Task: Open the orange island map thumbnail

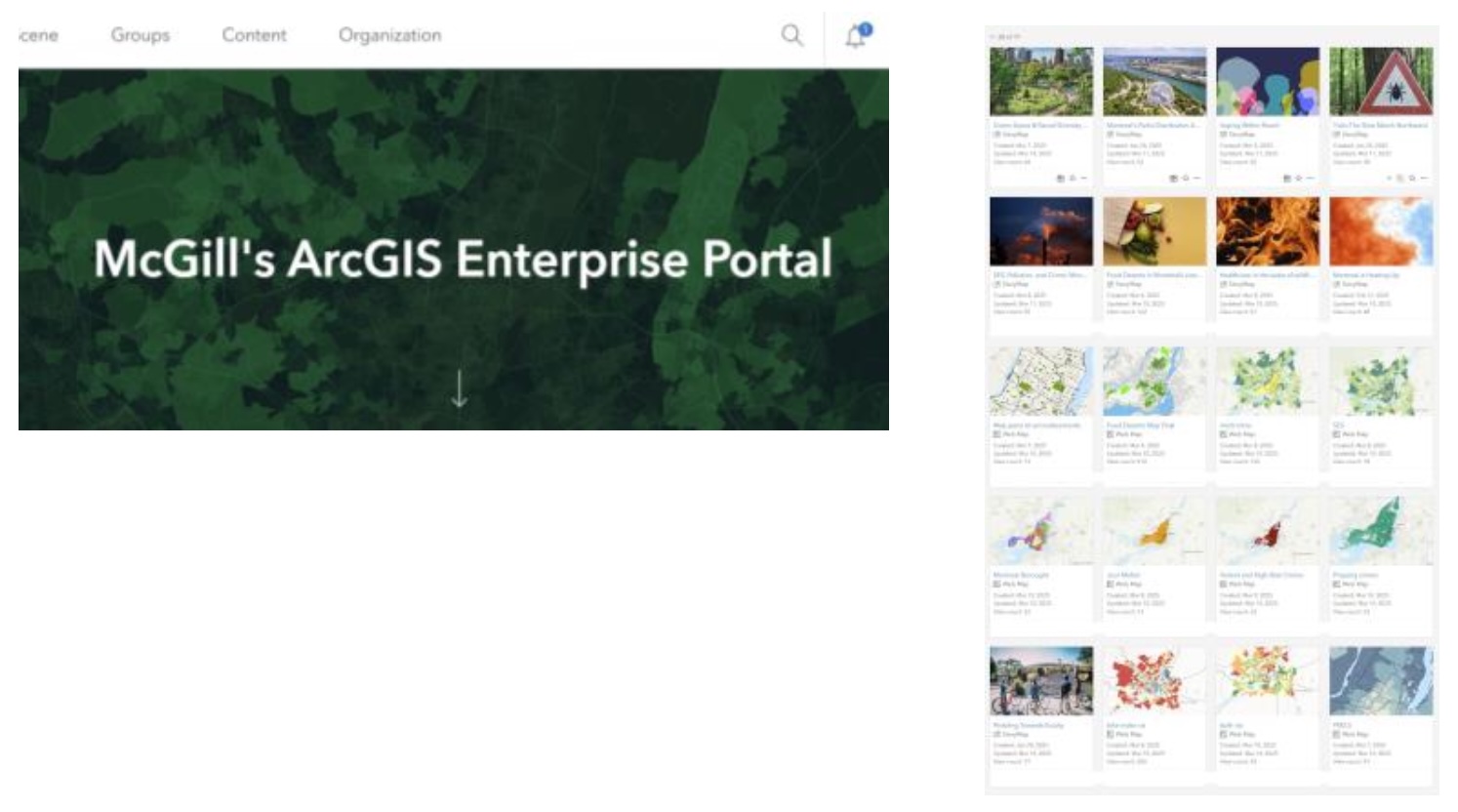Action: coord(1154,531)
